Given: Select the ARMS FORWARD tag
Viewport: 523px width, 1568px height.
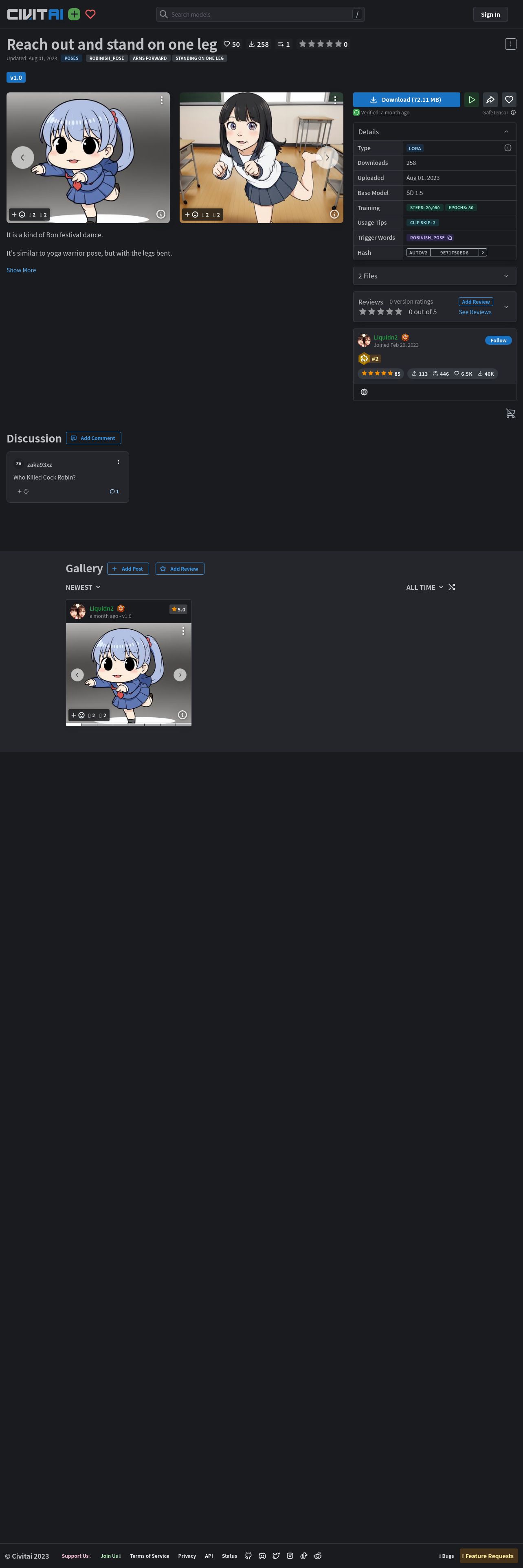Looking at the screenshot, I should [150, 59].
